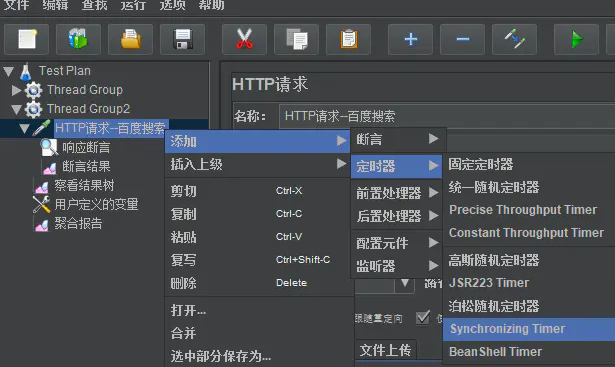Screen dimensions: 615x367
Task: Add a BeanShell Timer
Action: [x=529, y=352]
